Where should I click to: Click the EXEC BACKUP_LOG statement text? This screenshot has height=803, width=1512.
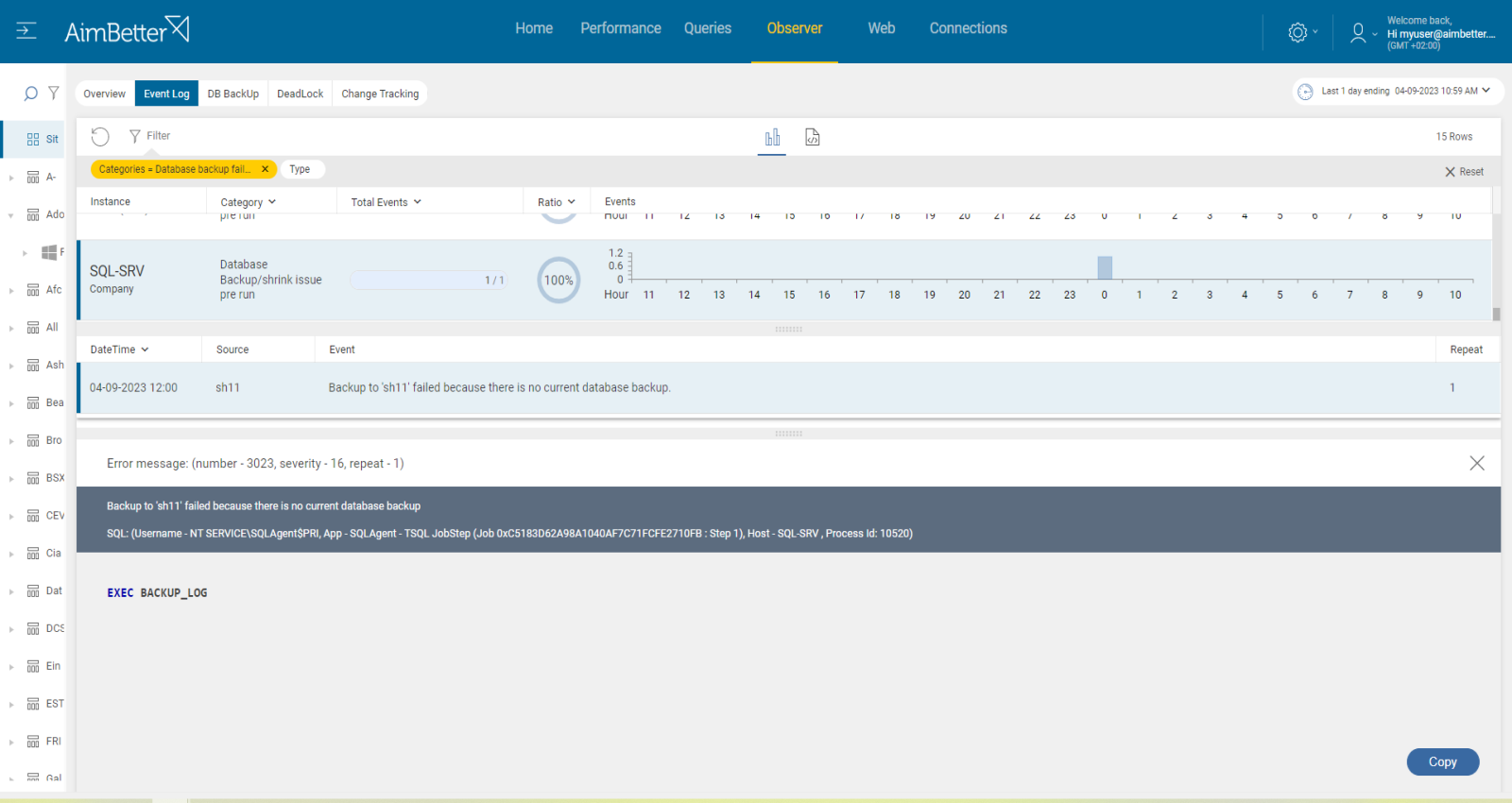[x=157, y=593]
